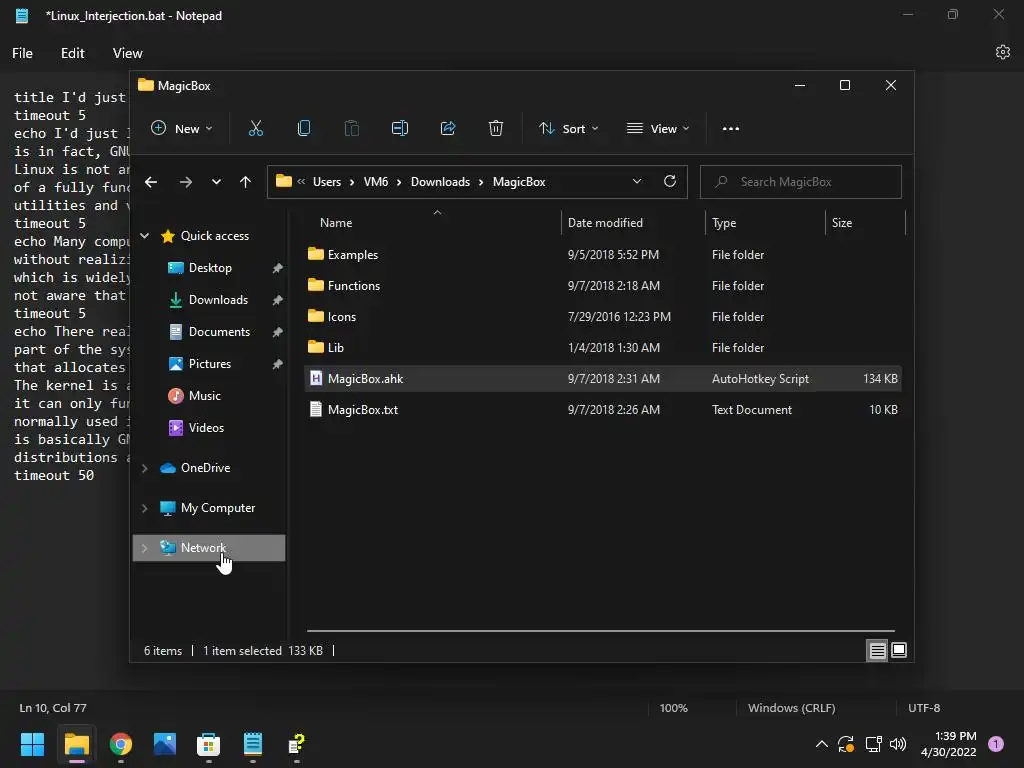The image size is (1024, 768).
Task: Click the 100% zoom level in Notepad status bar
Action: (673, 708)
